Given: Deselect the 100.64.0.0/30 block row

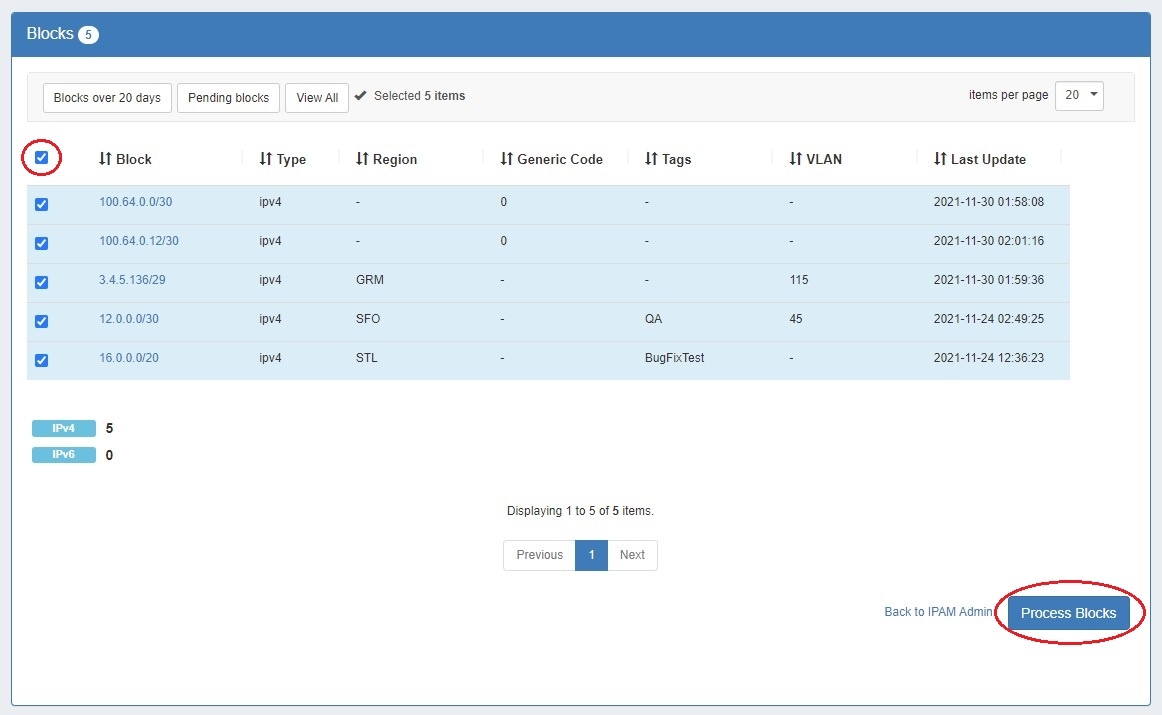Looking at the screenshot, I should tap(42, 204).
